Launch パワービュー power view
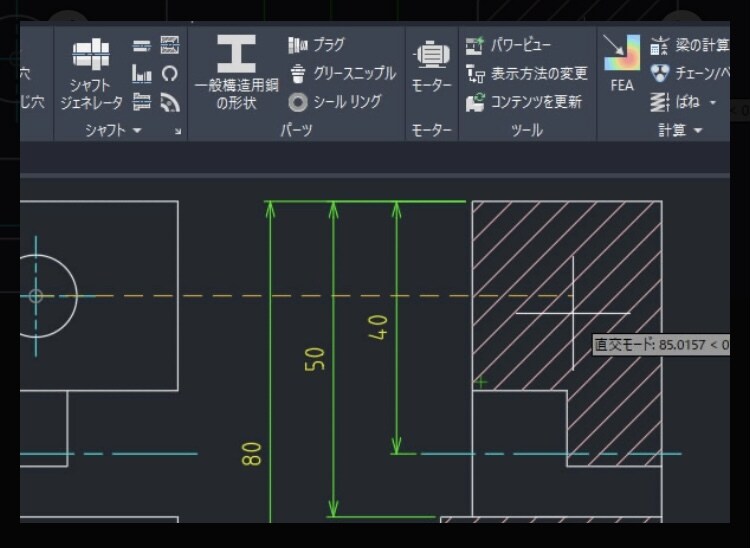The width and height of the screenshot is (750, 548). pyautogui.click(x=508, y=45)
